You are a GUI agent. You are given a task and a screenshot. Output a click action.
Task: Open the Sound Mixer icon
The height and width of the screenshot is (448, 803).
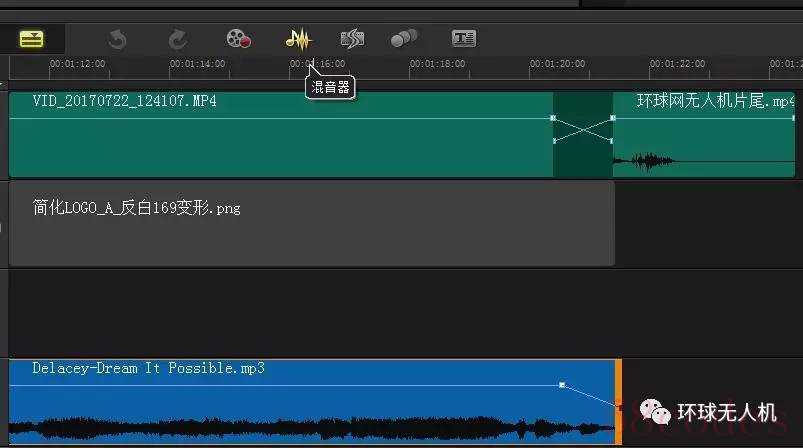tap(299, 39)
